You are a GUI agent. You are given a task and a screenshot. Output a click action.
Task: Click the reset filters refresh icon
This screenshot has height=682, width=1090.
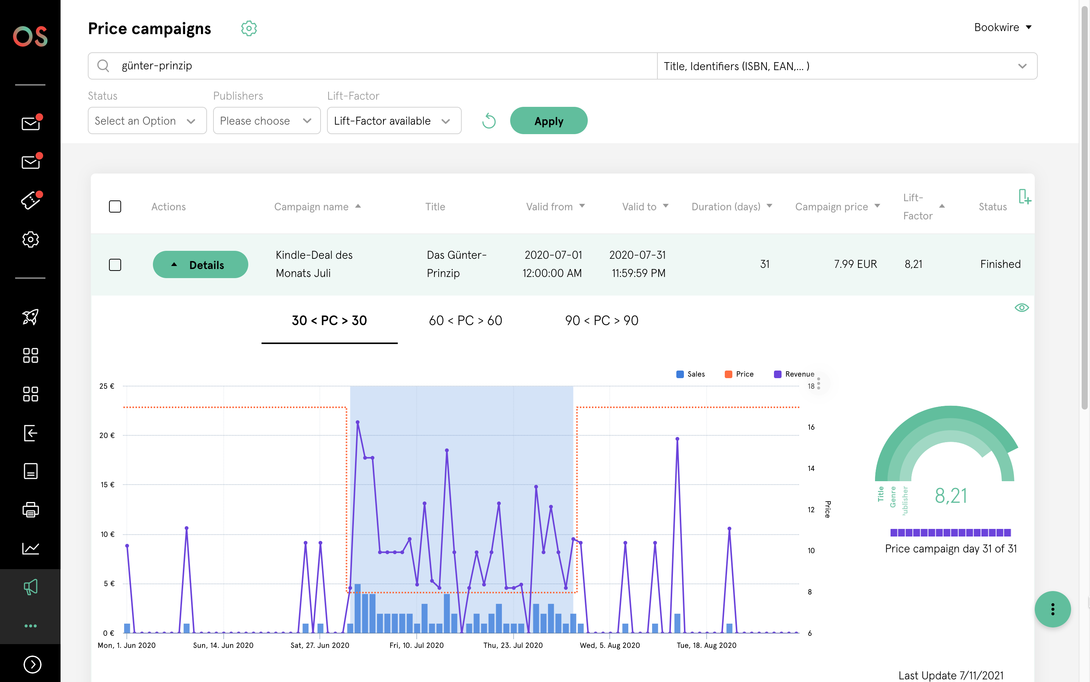coord(489,121)
